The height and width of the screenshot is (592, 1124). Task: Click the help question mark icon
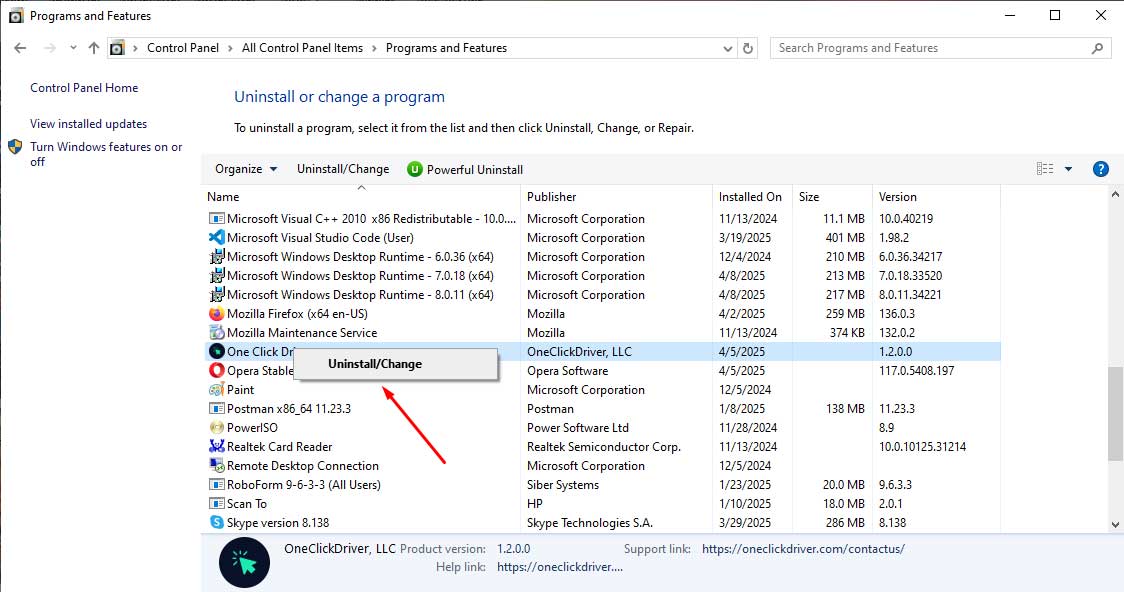[x=1101, y=169]
